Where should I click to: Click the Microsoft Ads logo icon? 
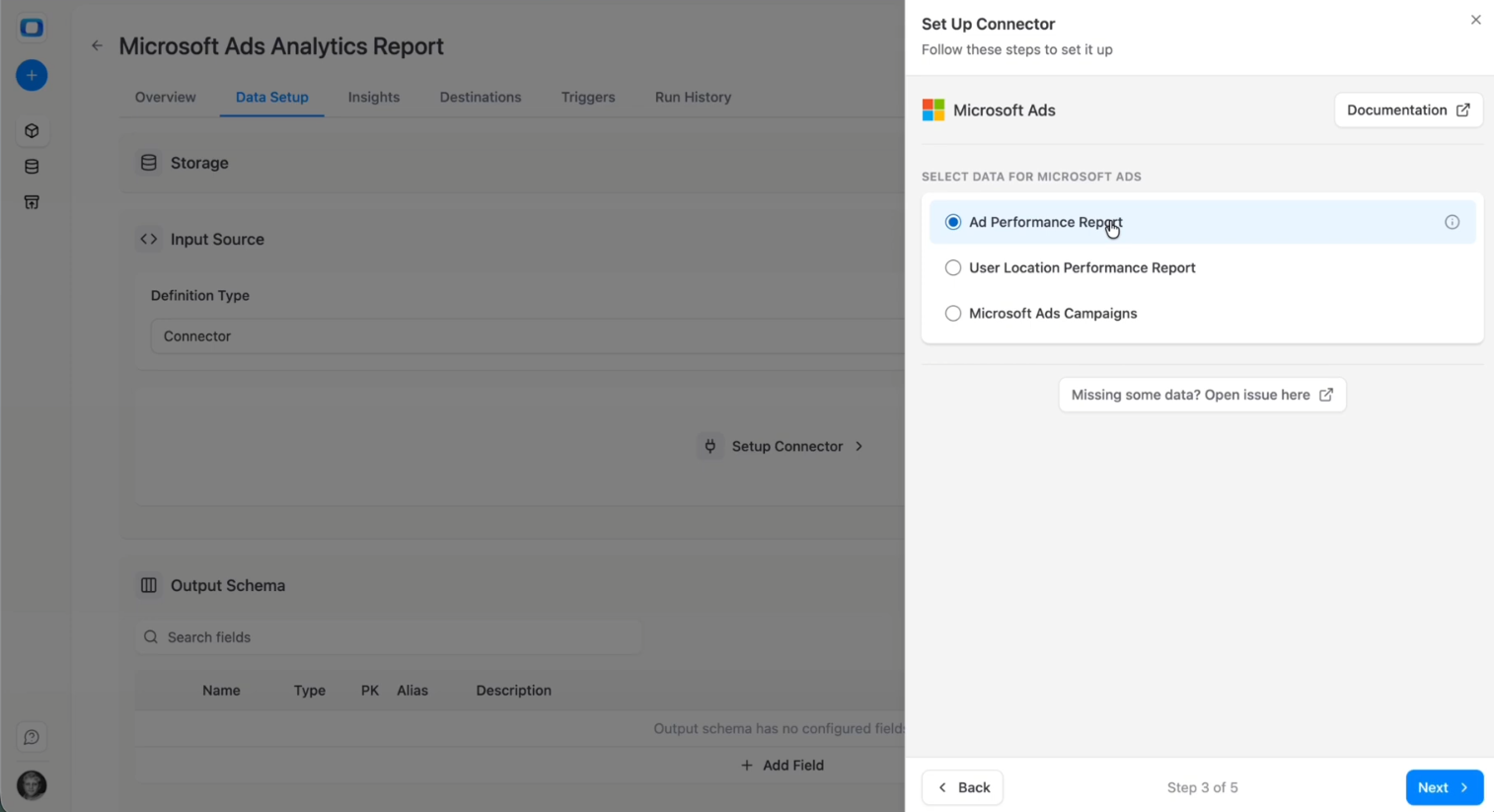[x=933, y=110]
